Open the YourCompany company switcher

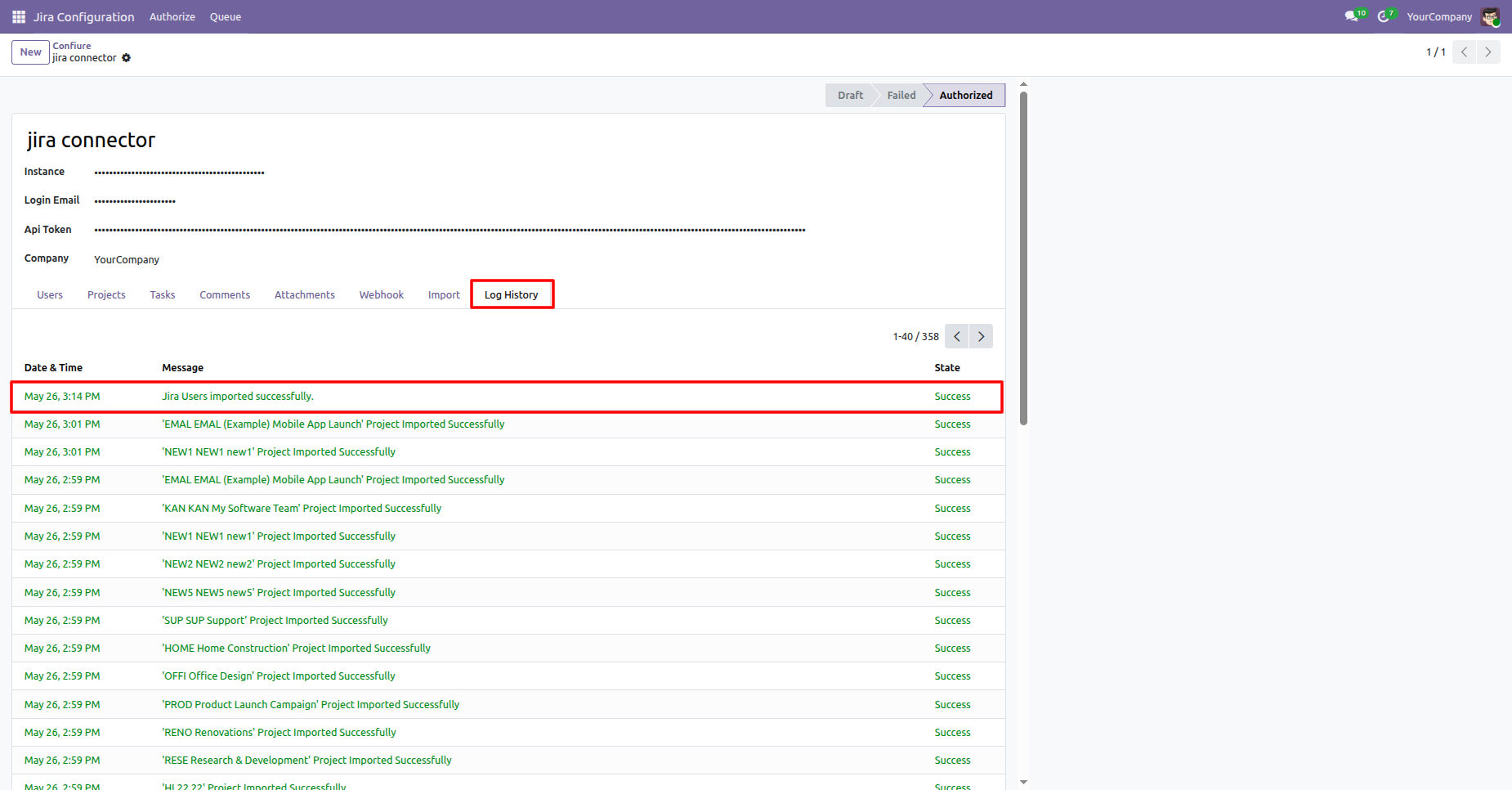pos(1439,16)
